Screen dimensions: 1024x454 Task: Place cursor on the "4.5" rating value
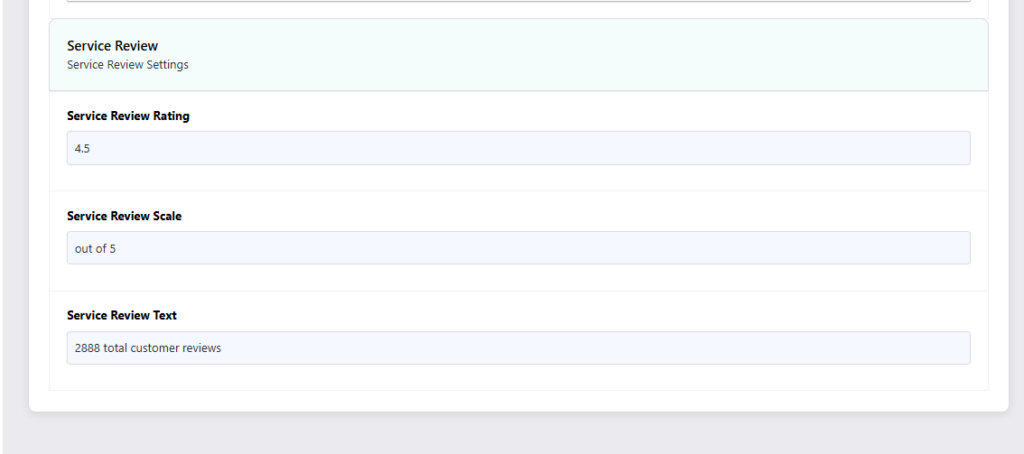coord(82,148)
